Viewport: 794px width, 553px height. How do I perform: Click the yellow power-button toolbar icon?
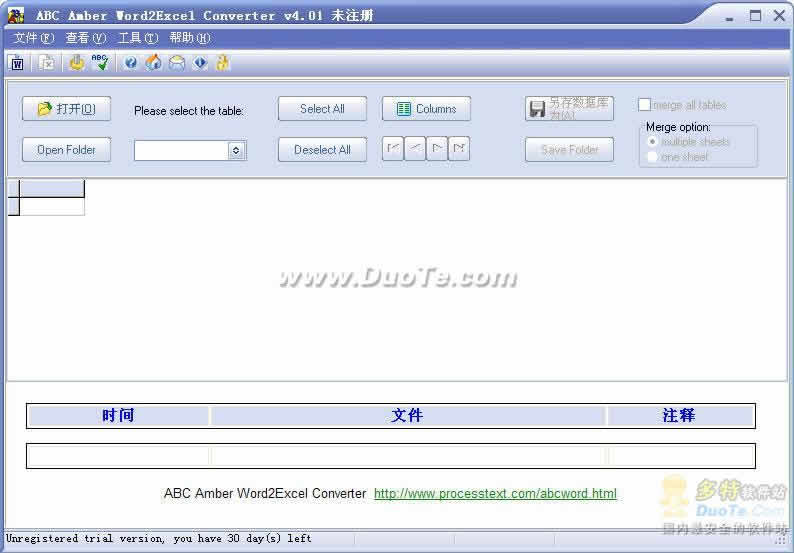click(x=76, y=63)
